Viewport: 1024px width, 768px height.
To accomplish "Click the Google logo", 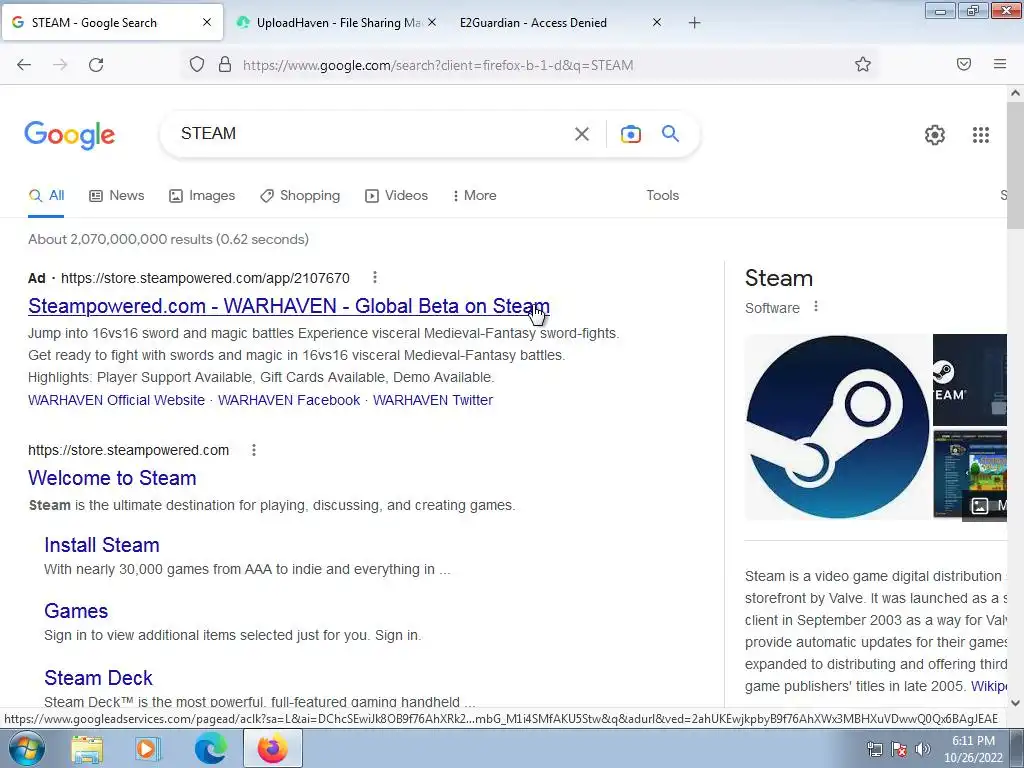I will coord(70,135).
